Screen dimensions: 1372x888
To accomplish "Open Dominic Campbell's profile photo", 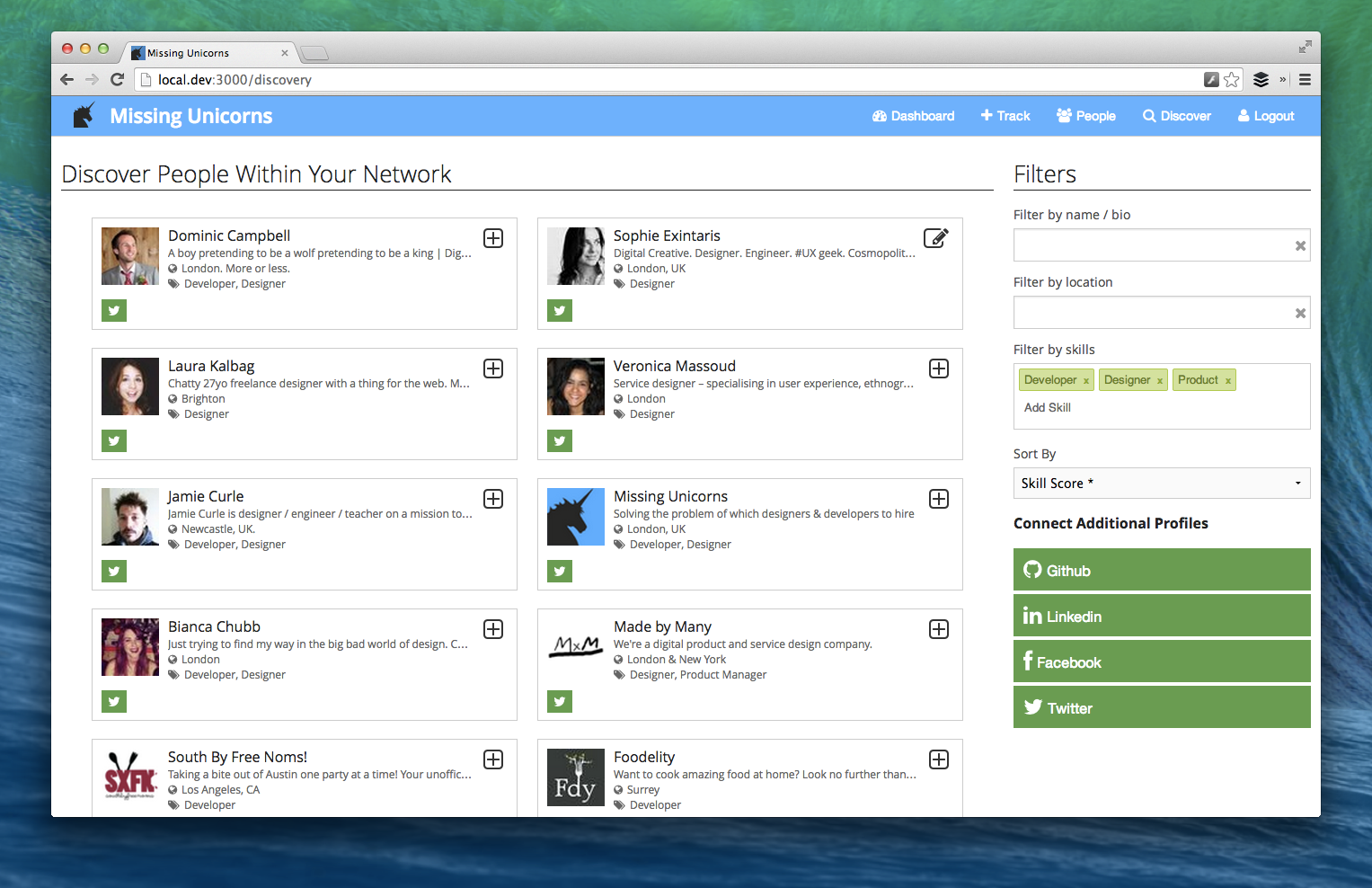I will [x=130, y=256].
